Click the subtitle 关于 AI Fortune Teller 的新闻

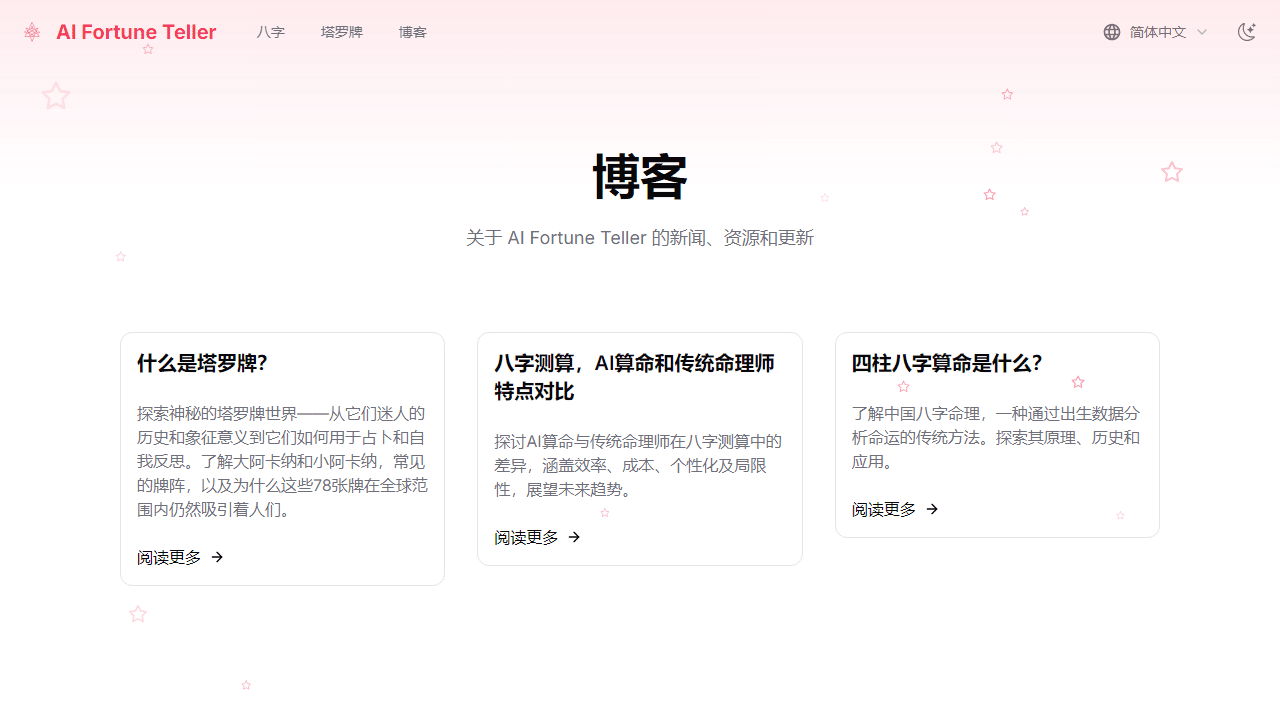[x=640, y=238]
